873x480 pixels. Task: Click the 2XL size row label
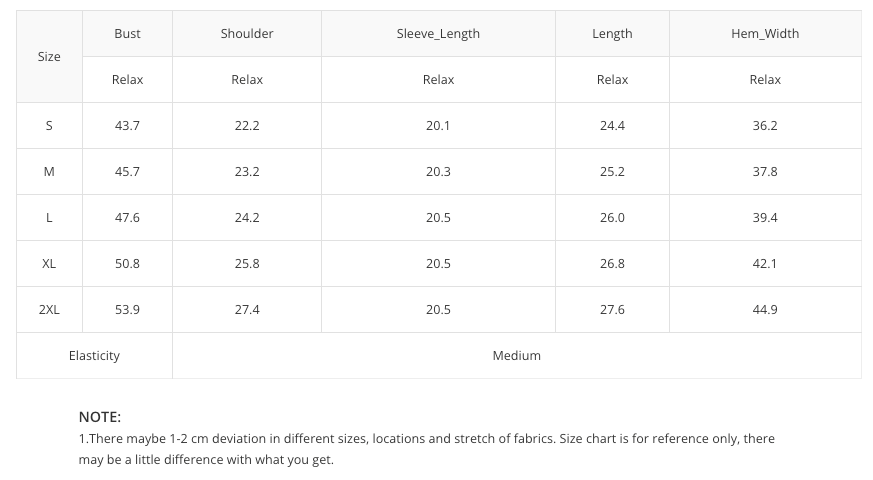tap(49, 310)
